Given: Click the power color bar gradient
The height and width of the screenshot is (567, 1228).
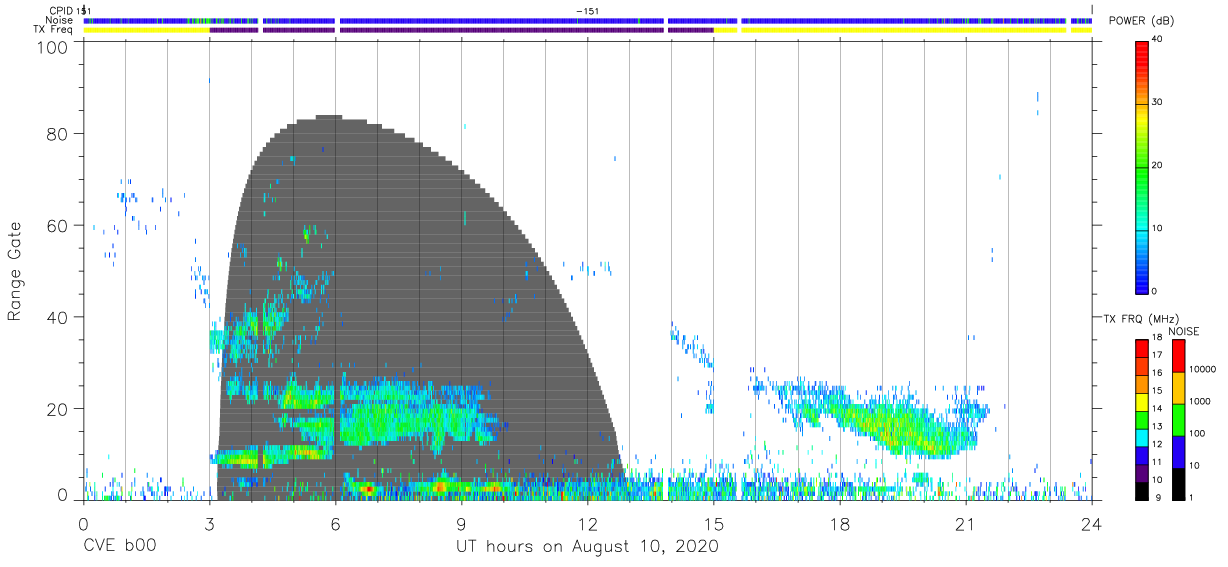Looking at the screenshot, I should point(1142,166).
